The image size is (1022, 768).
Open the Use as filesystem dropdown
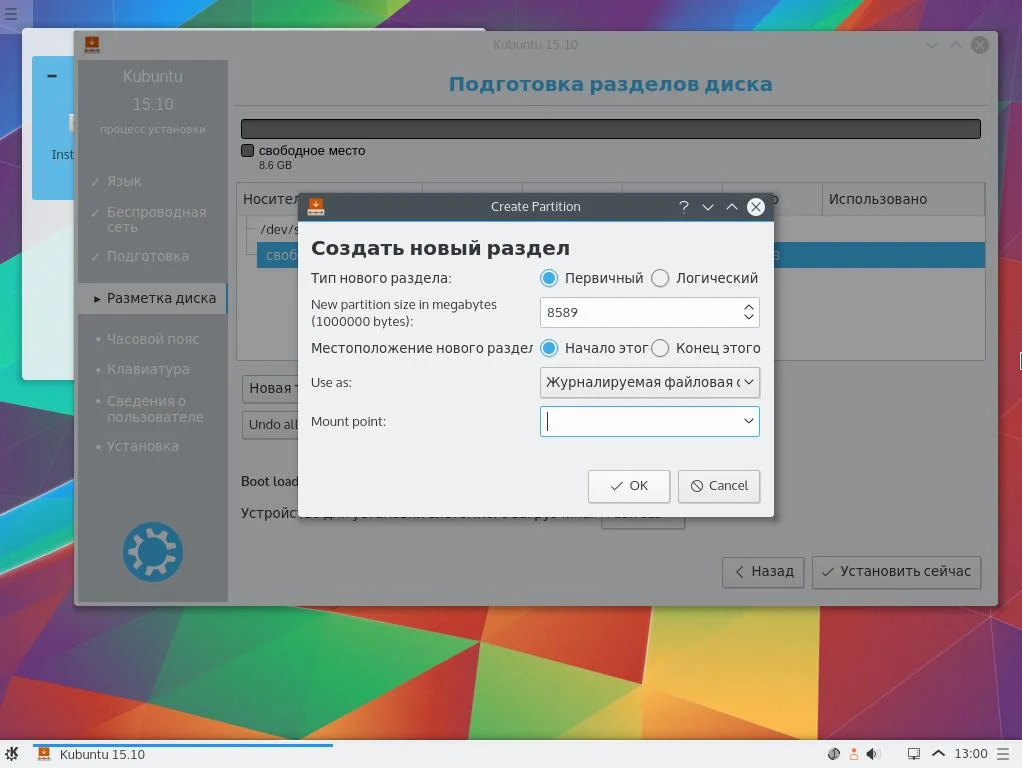pyautogui.click(x=650, y=383)
